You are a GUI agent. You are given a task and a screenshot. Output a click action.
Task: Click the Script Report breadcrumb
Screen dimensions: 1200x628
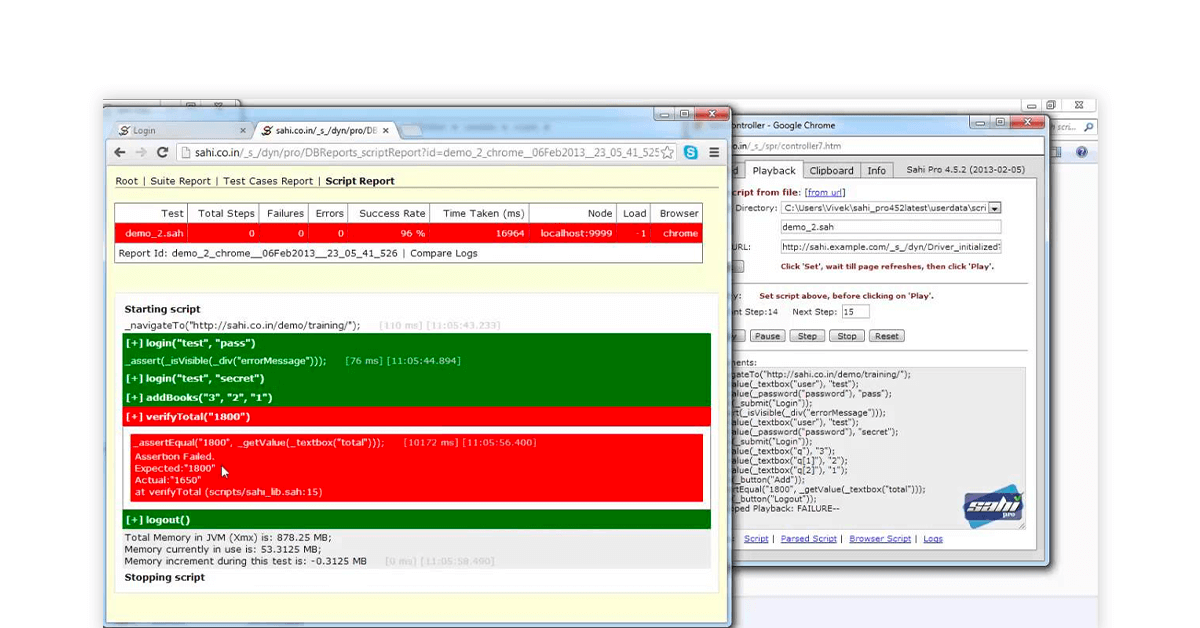(x=360, y=181)
